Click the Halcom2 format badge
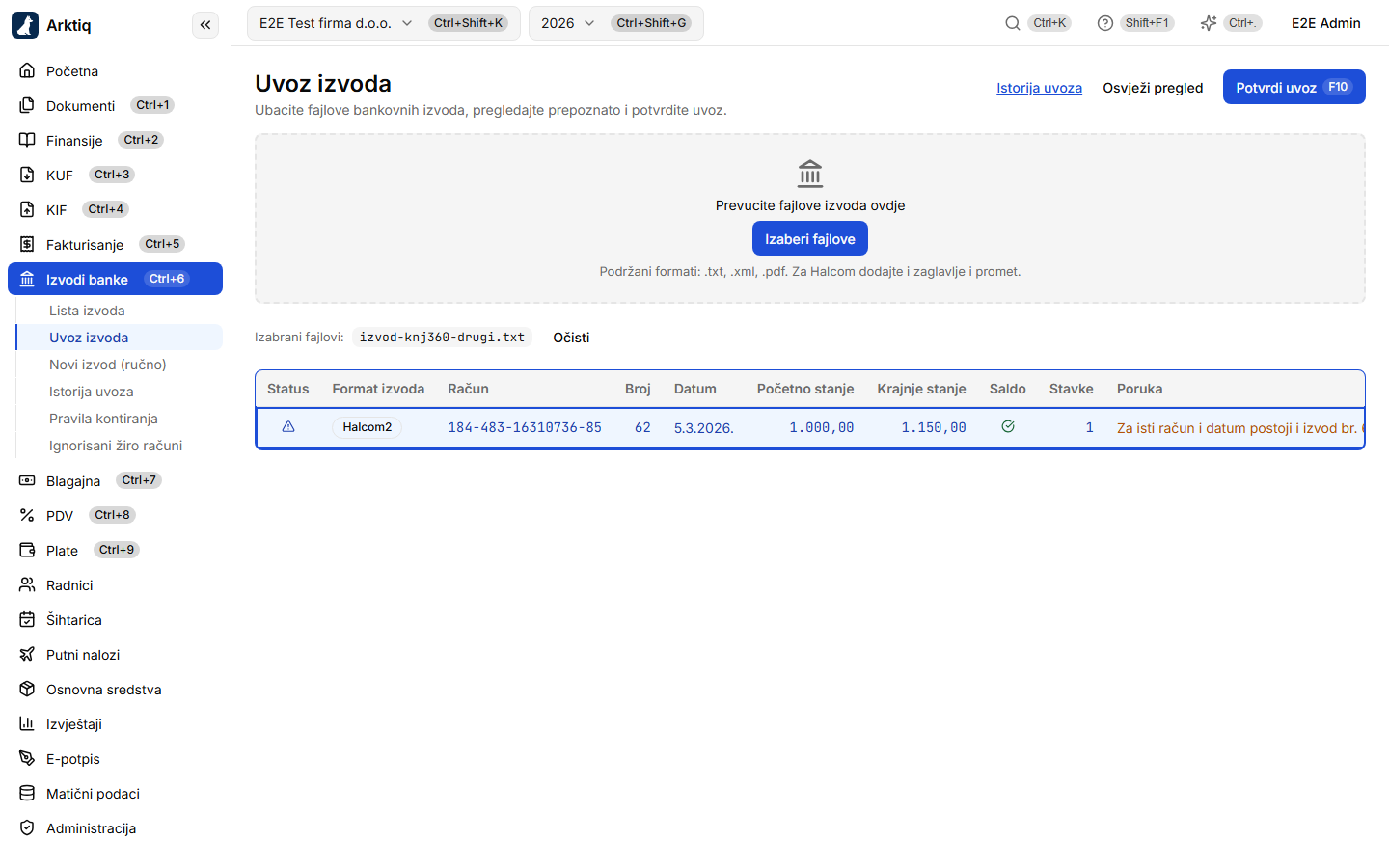Image resolution: width=1389 pixels, height=868 pixels. tap(368, 427)
